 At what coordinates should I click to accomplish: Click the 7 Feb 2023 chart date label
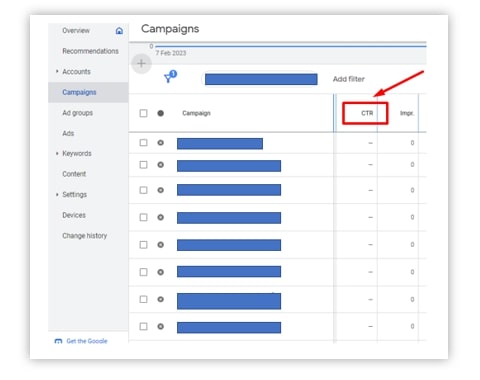[x=171, y=53]
